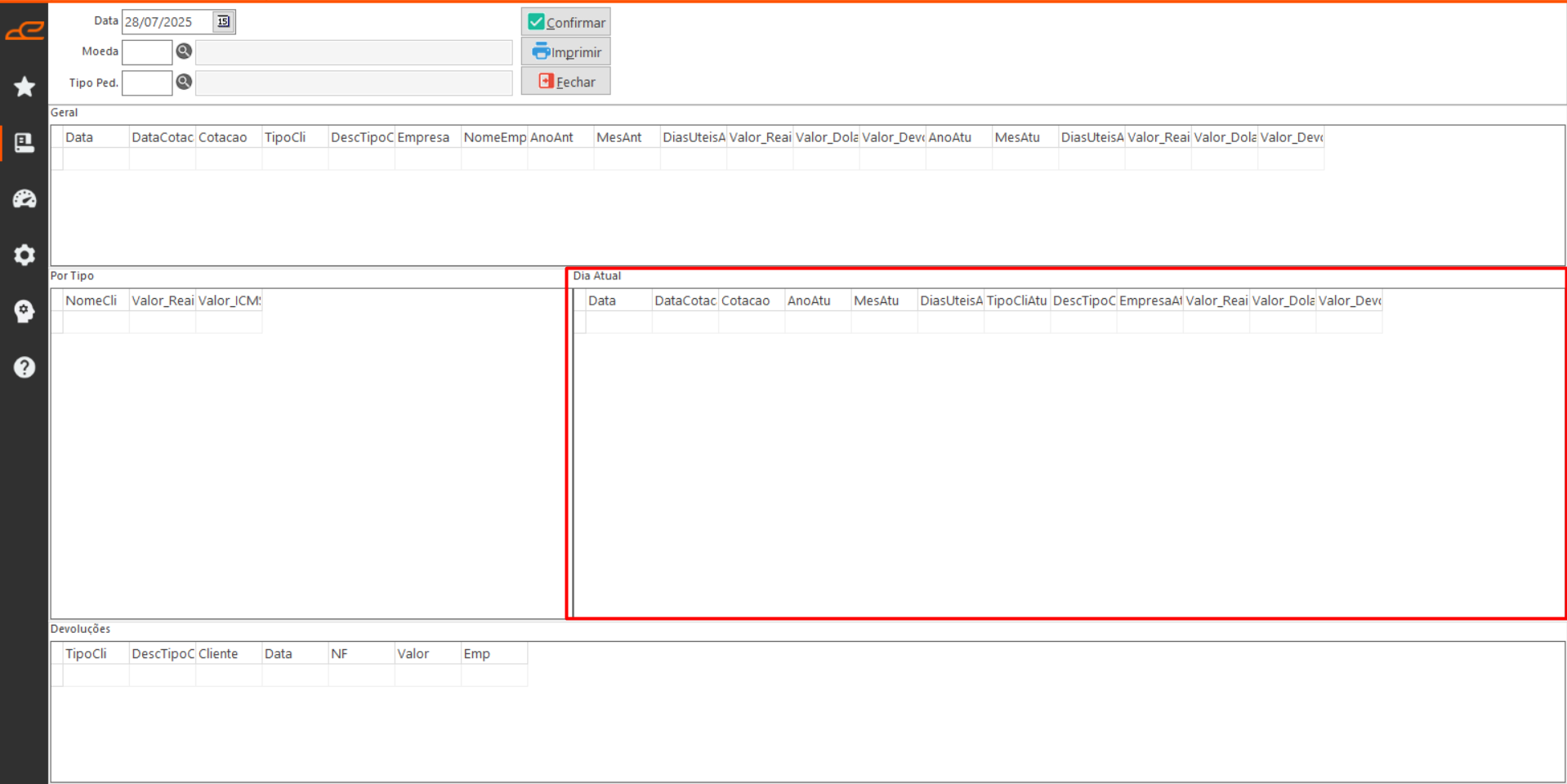The image size is (1567, 784).
Task: Click the Data field showing 28/07/2025
Action: tap(167, 22)
